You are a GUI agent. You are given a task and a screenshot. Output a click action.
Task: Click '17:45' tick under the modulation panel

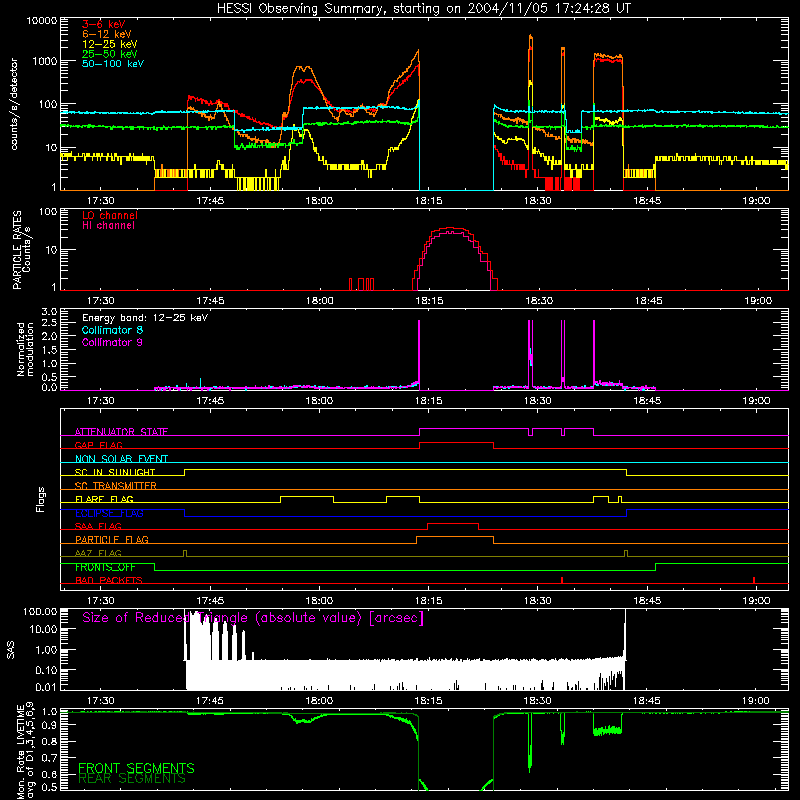point(210,401)
